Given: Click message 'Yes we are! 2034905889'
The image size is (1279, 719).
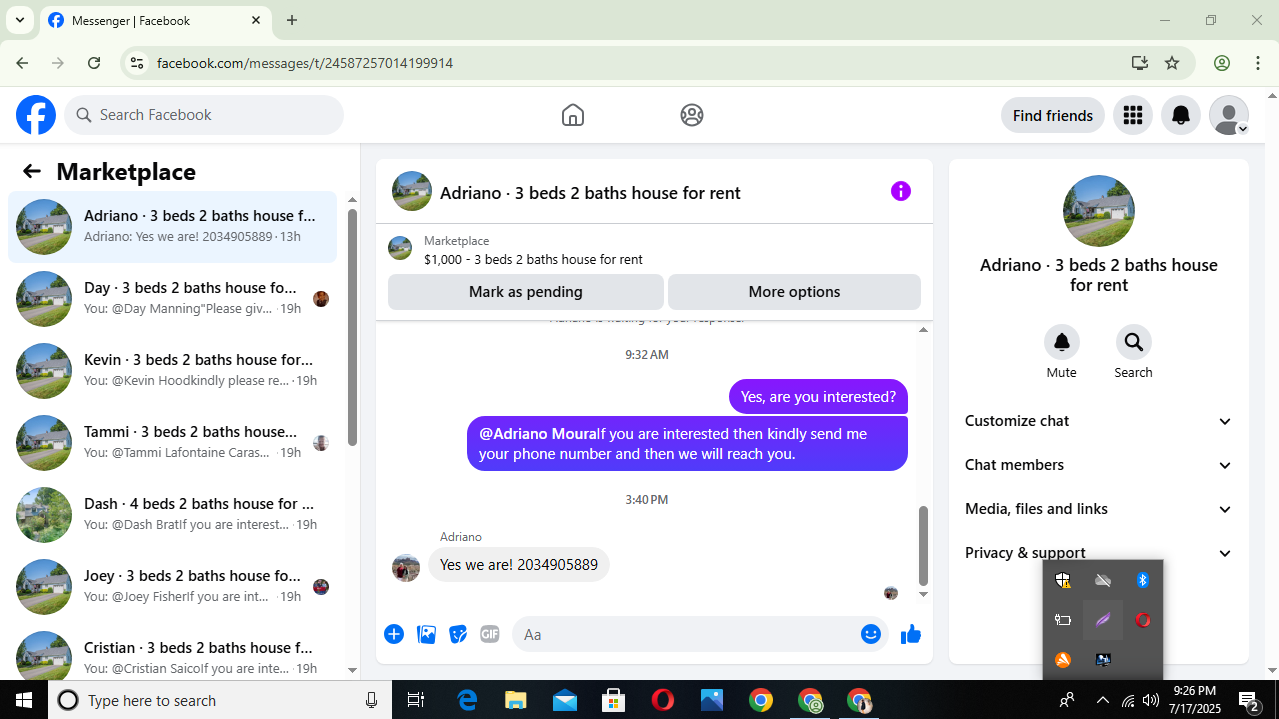Looking at the screenshot, I should coord(519,565).
